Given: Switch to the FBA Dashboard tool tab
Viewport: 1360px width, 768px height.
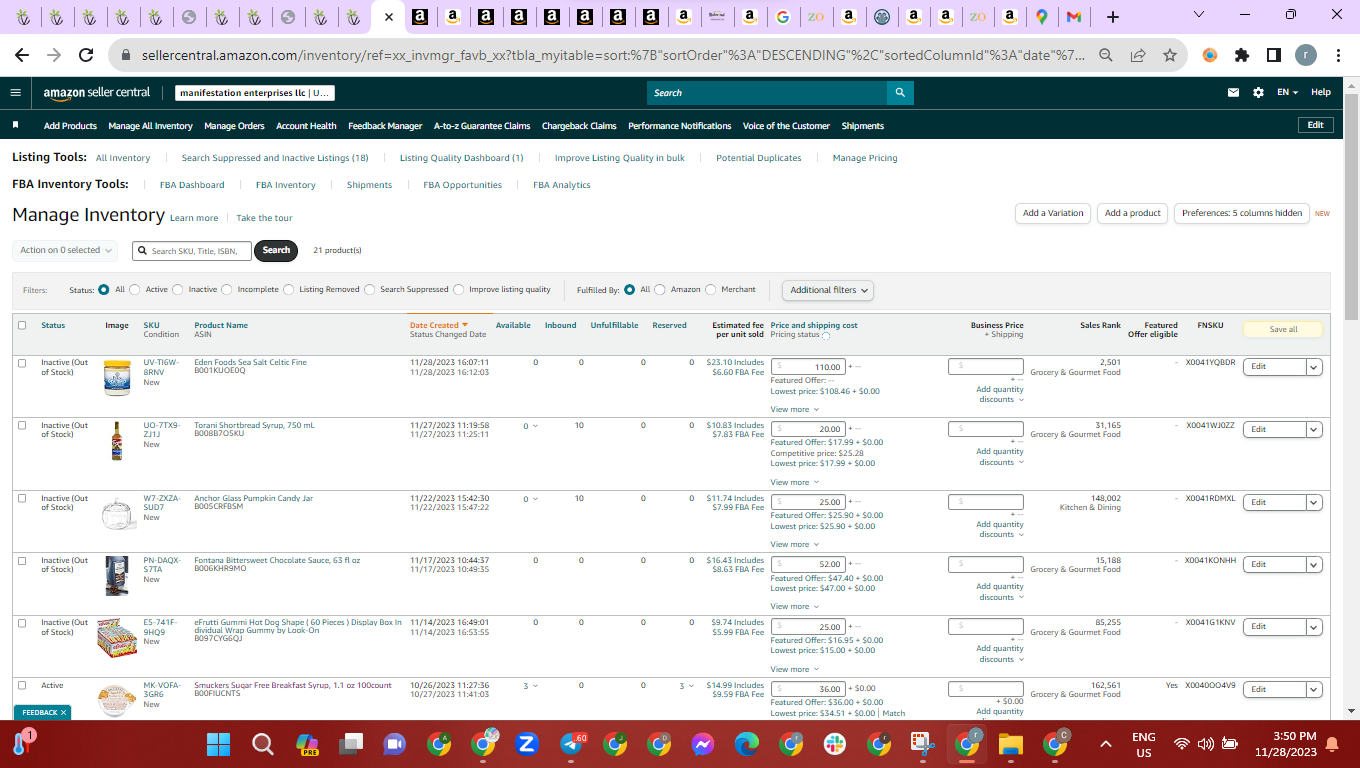Looking at the screenshot, I should click(x=192, y=185).
